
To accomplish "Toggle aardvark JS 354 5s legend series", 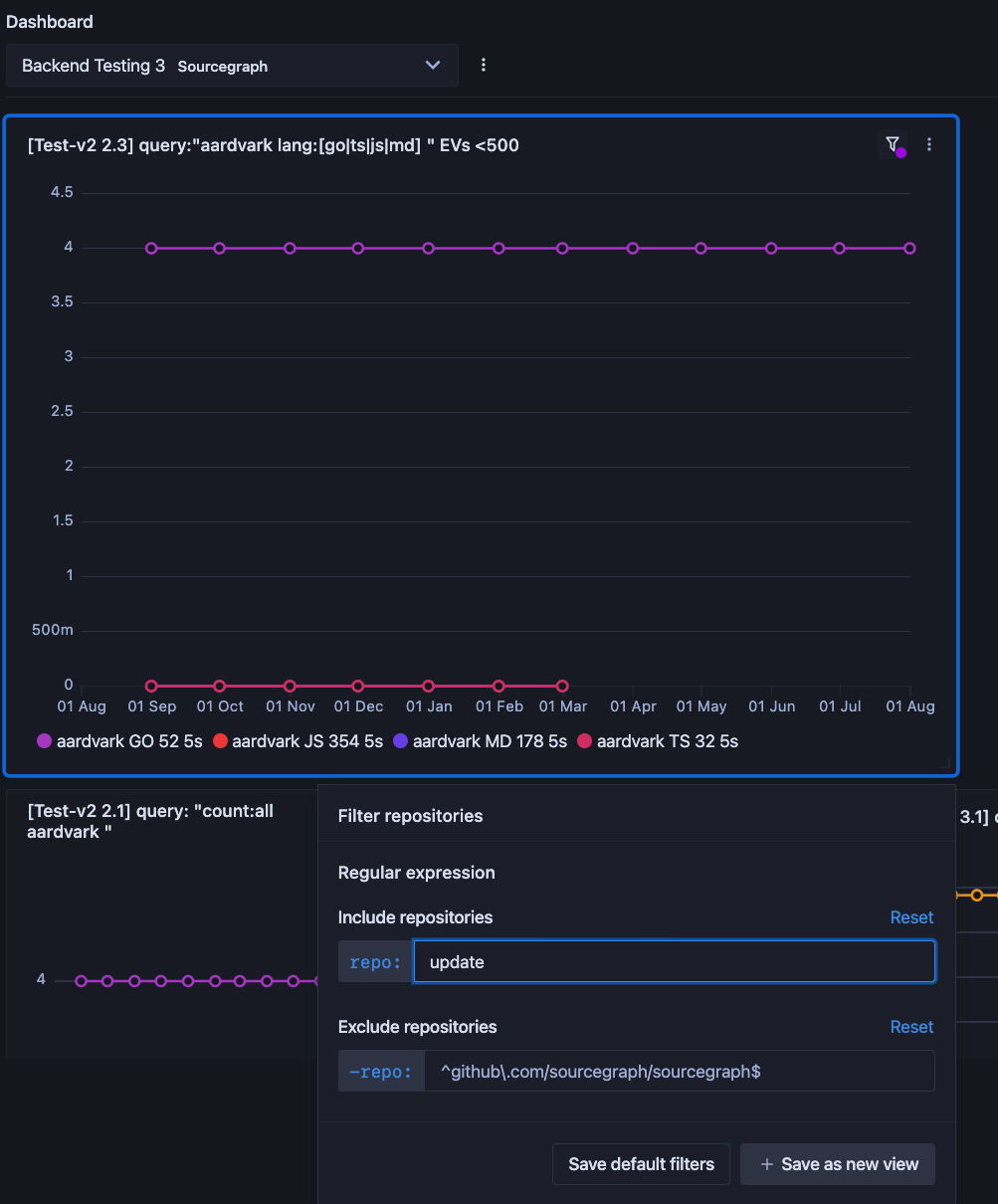I will pos(298,741).
